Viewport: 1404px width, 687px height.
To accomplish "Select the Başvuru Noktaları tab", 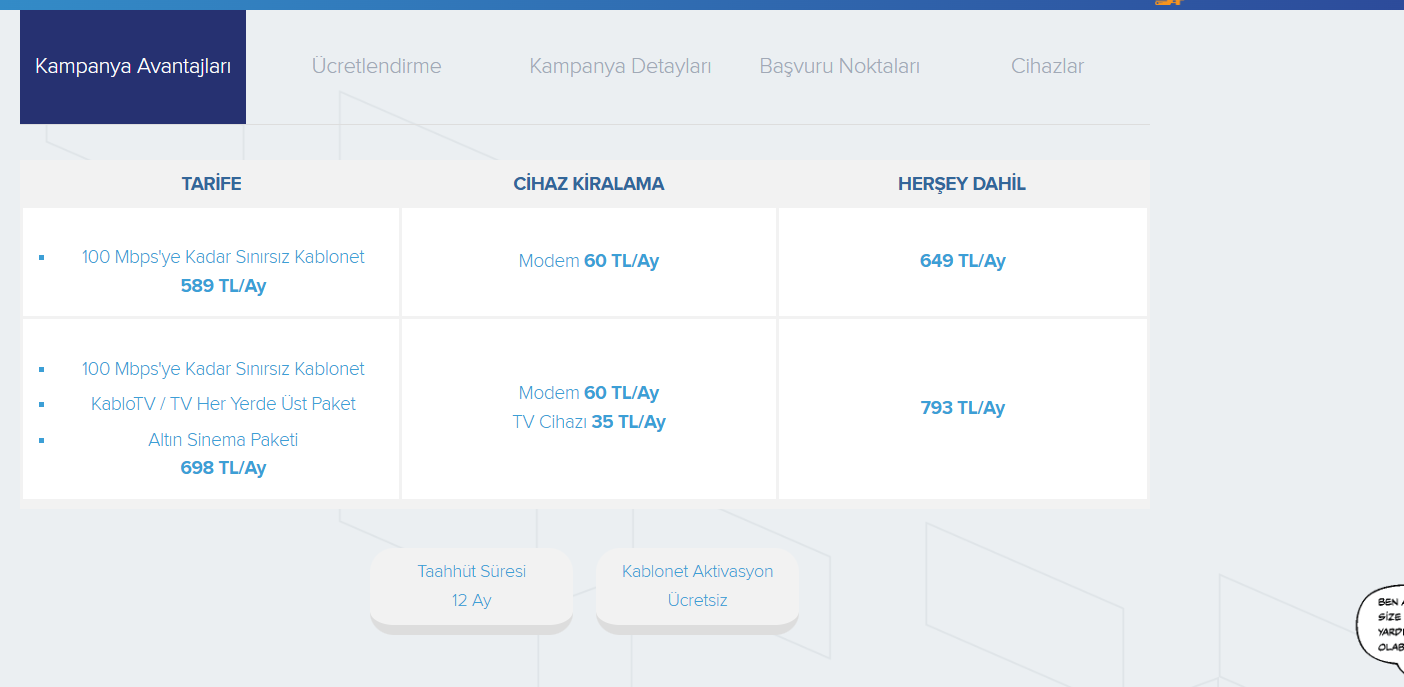I will 839,67.
